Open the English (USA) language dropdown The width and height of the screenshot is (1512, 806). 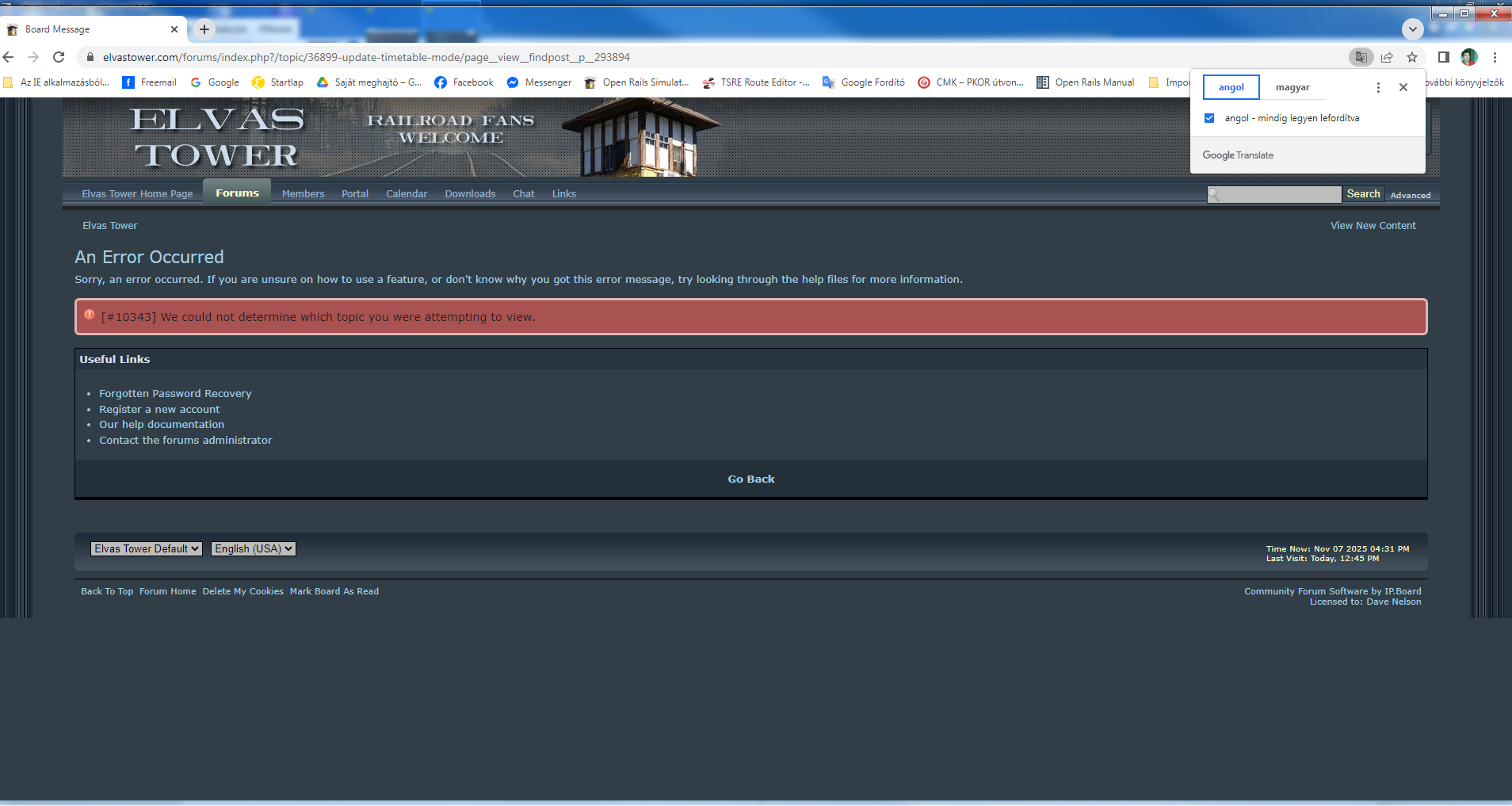(x=254, y=548)
